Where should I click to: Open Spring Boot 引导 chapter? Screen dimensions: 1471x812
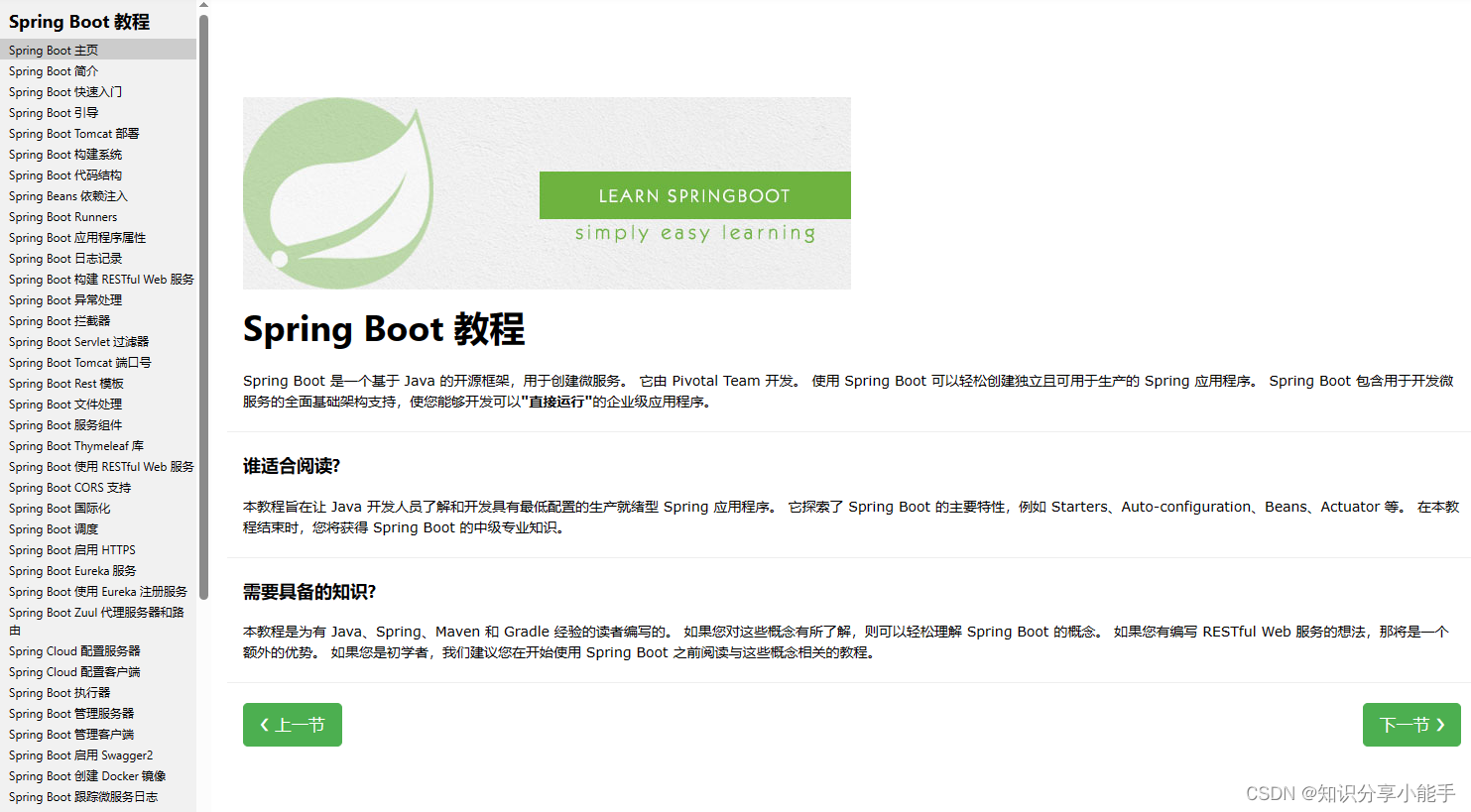click(x=54, y=112)
